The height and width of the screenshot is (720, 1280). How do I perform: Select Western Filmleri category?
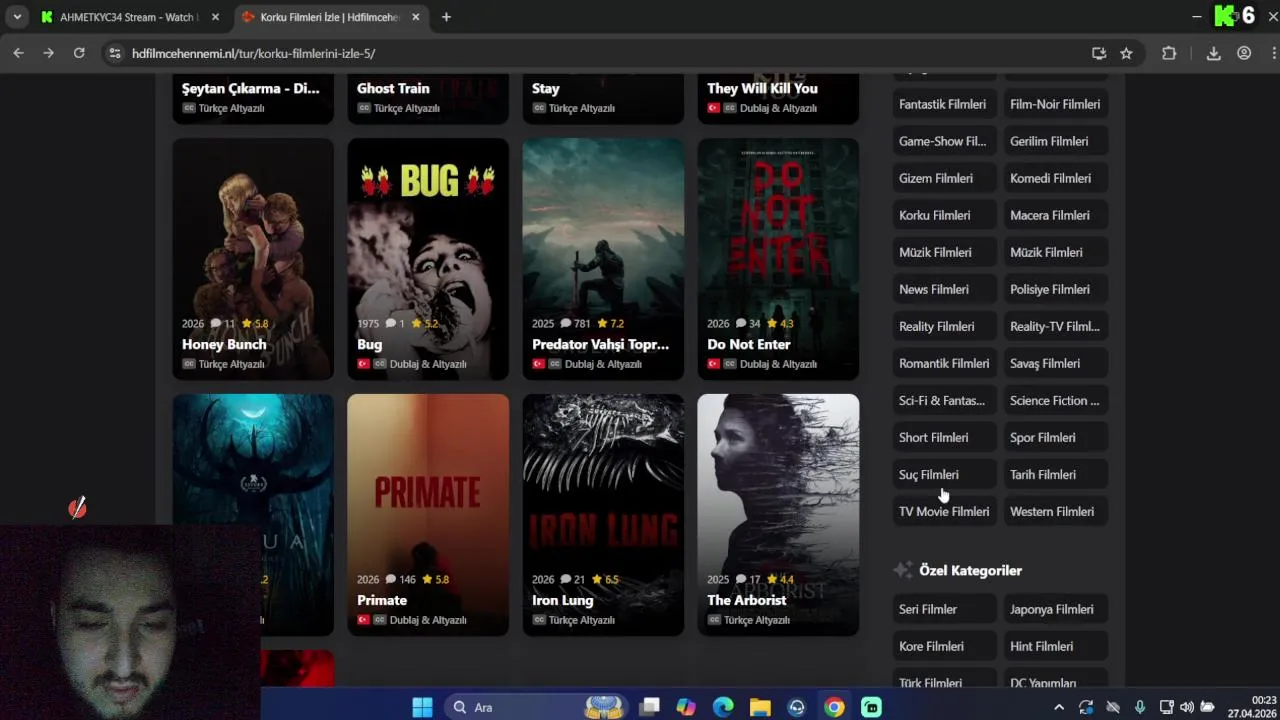(1055, 511)
